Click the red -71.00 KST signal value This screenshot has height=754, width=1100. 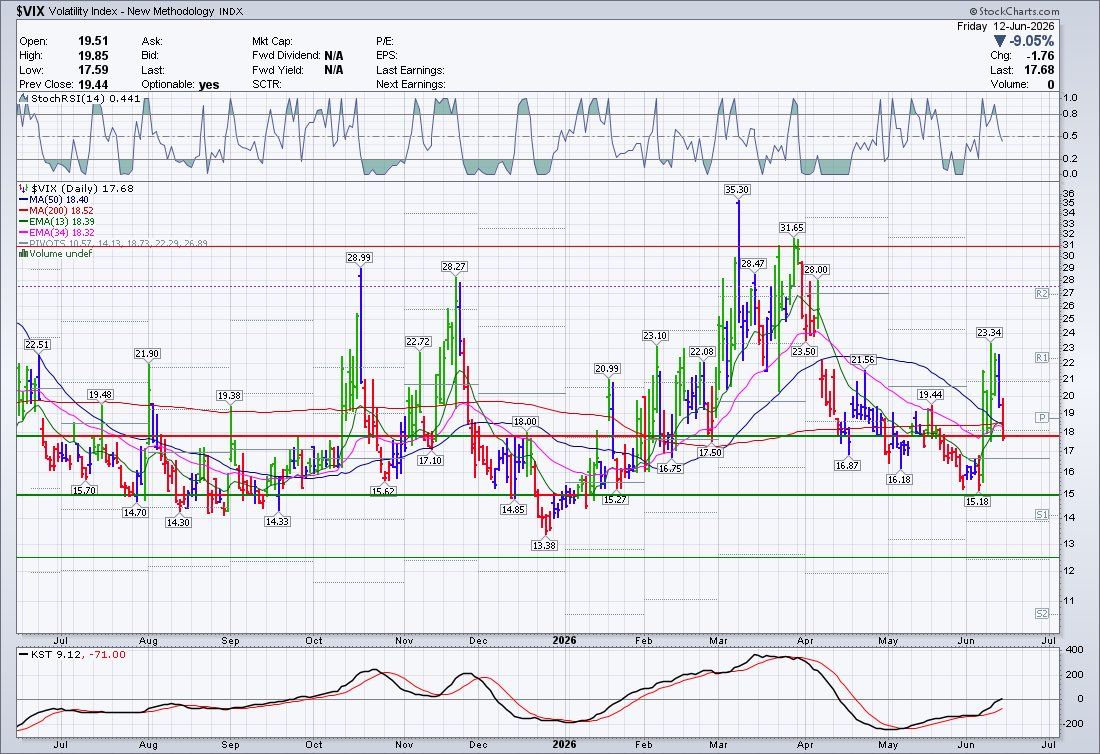click(x=106, y=654)
